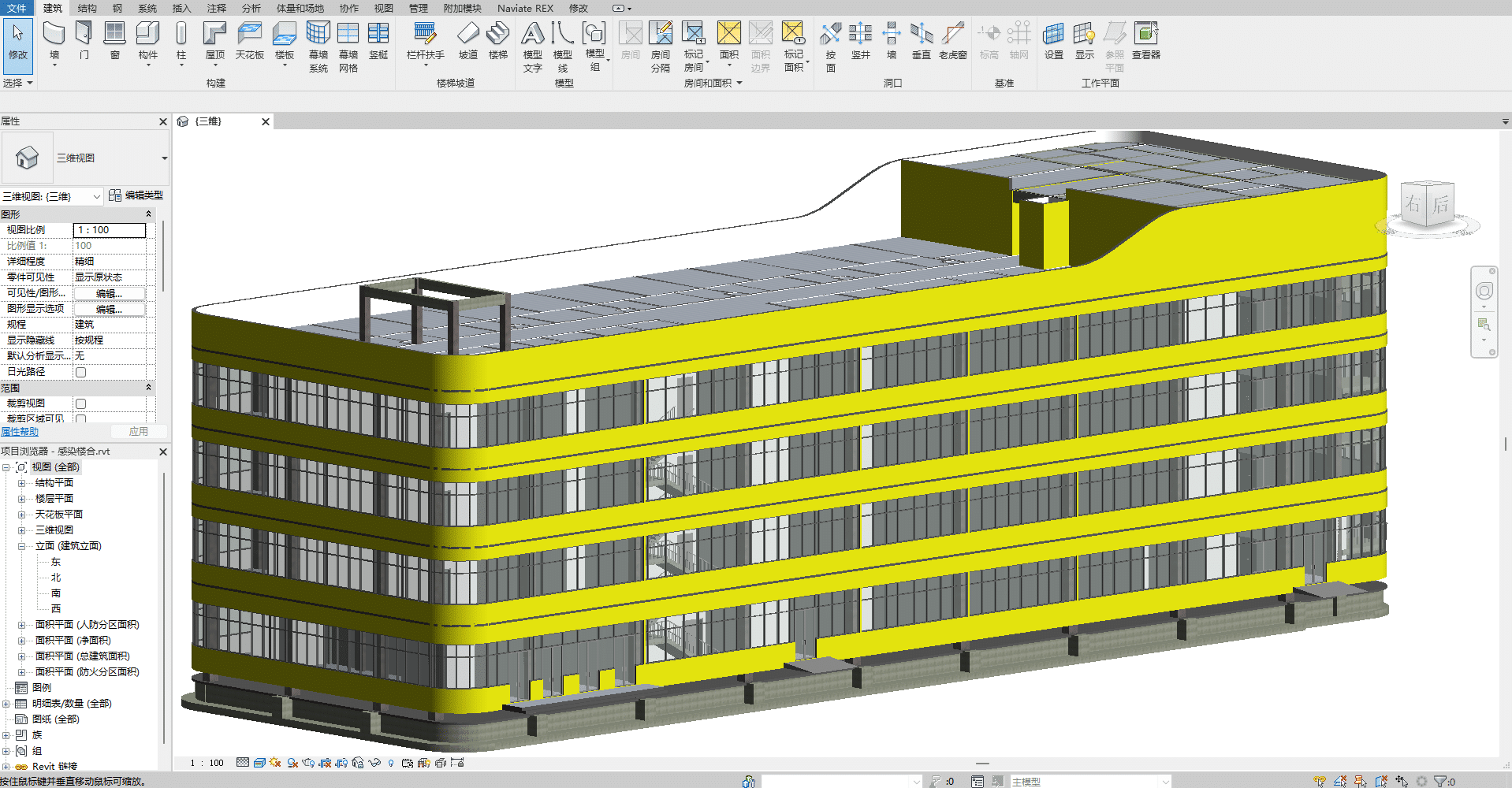The width and height of the screenshot is (1512, 788).
Task: Toggle shadows off icon in view bar
Action: (292, 763)
